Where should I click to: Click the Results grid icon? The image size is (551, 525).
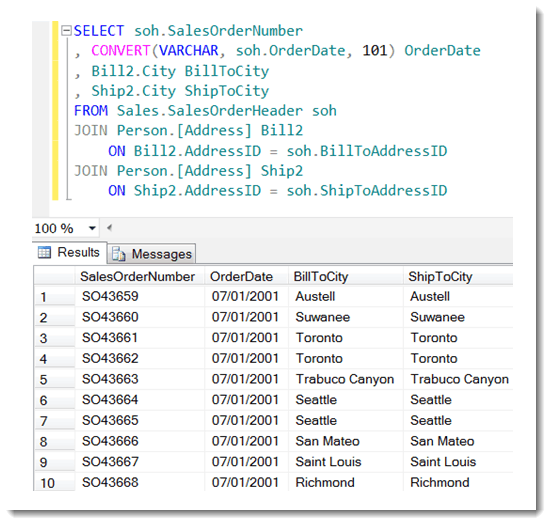(x=44, y=252)
